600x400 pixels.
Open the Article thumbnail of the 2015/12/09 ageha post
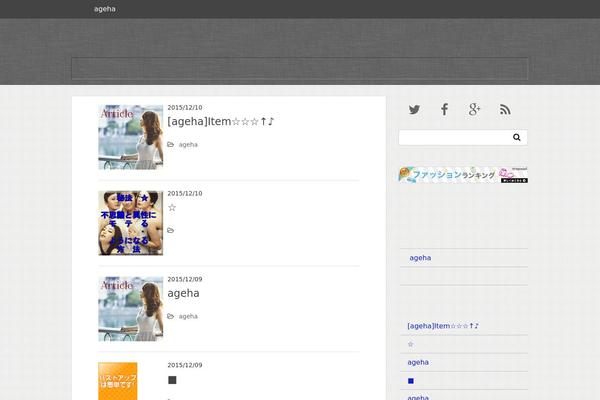point(130,309)
